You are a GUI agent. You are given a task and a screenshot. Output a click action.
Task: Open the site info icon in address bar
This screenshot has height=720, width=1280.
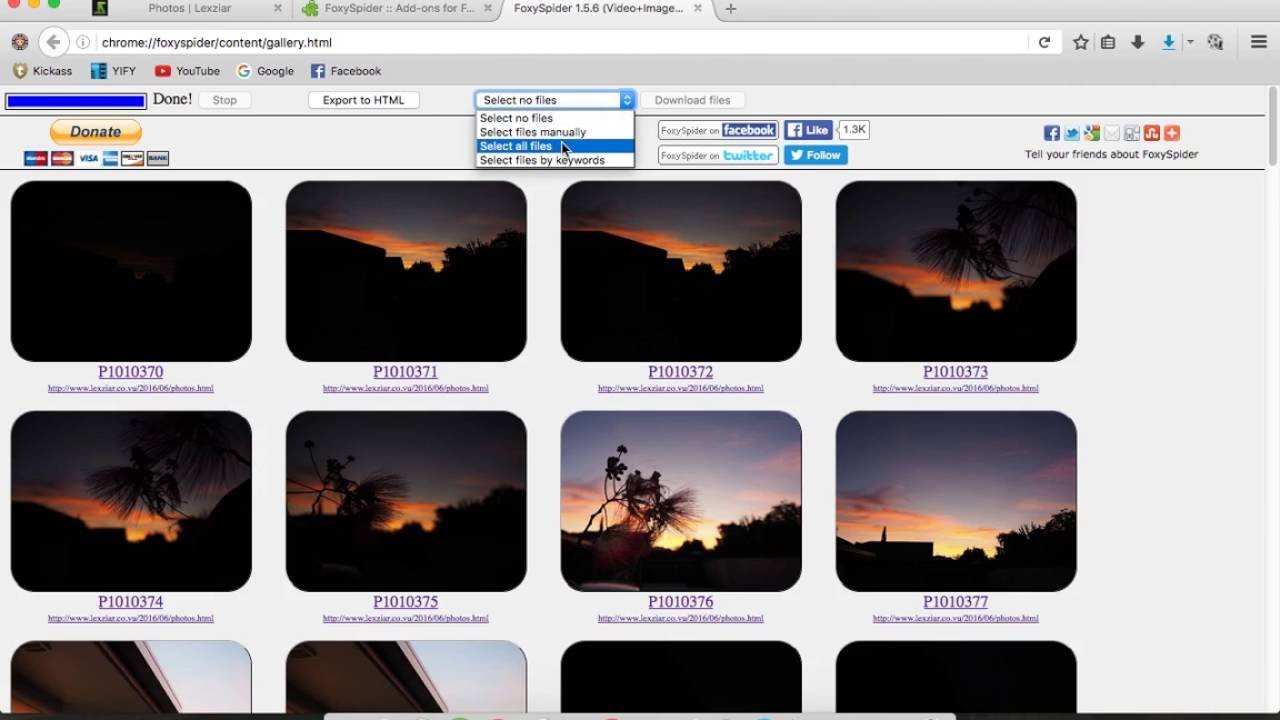[83, 43]
